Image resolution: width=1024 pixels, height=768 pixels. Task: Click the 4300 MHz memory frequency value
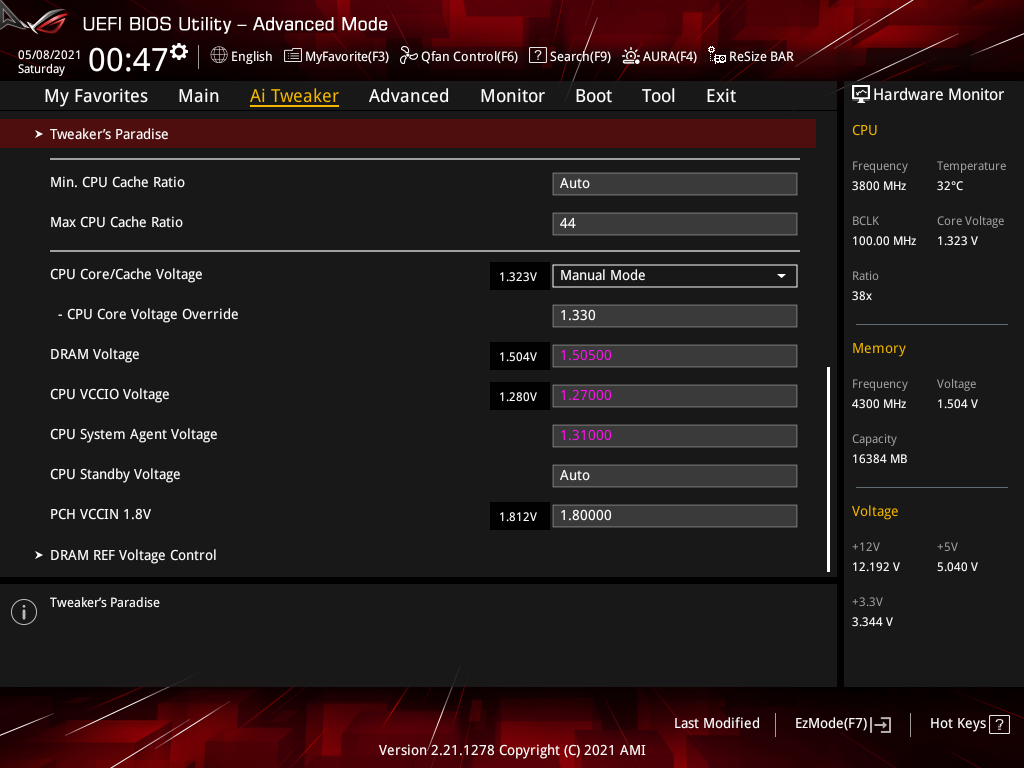click(x=879, y=404)
